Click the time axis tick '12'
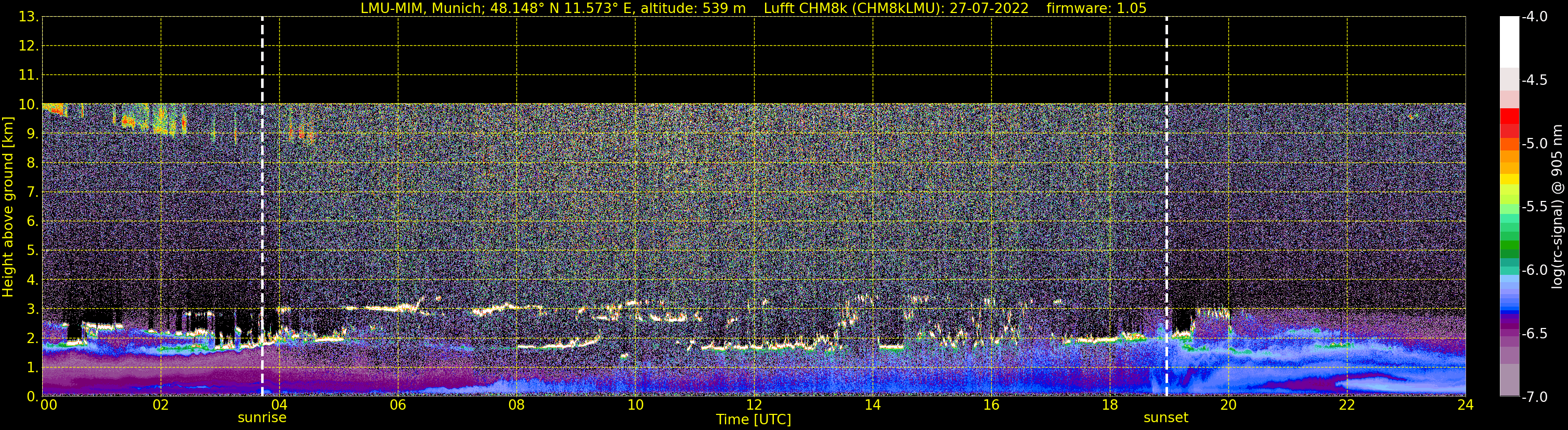 click(754, 405)
